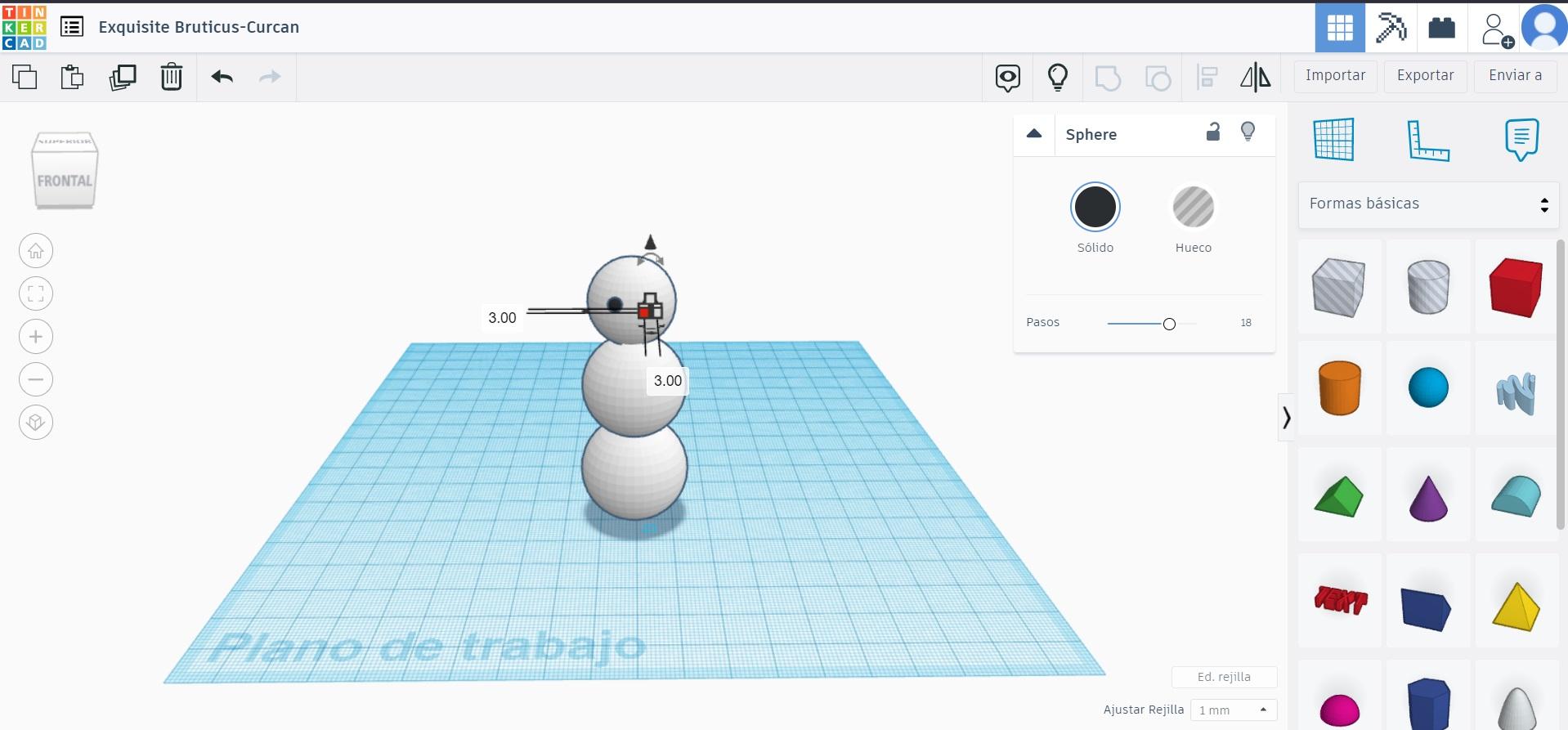Click Exportar button

pos(1426,76)
